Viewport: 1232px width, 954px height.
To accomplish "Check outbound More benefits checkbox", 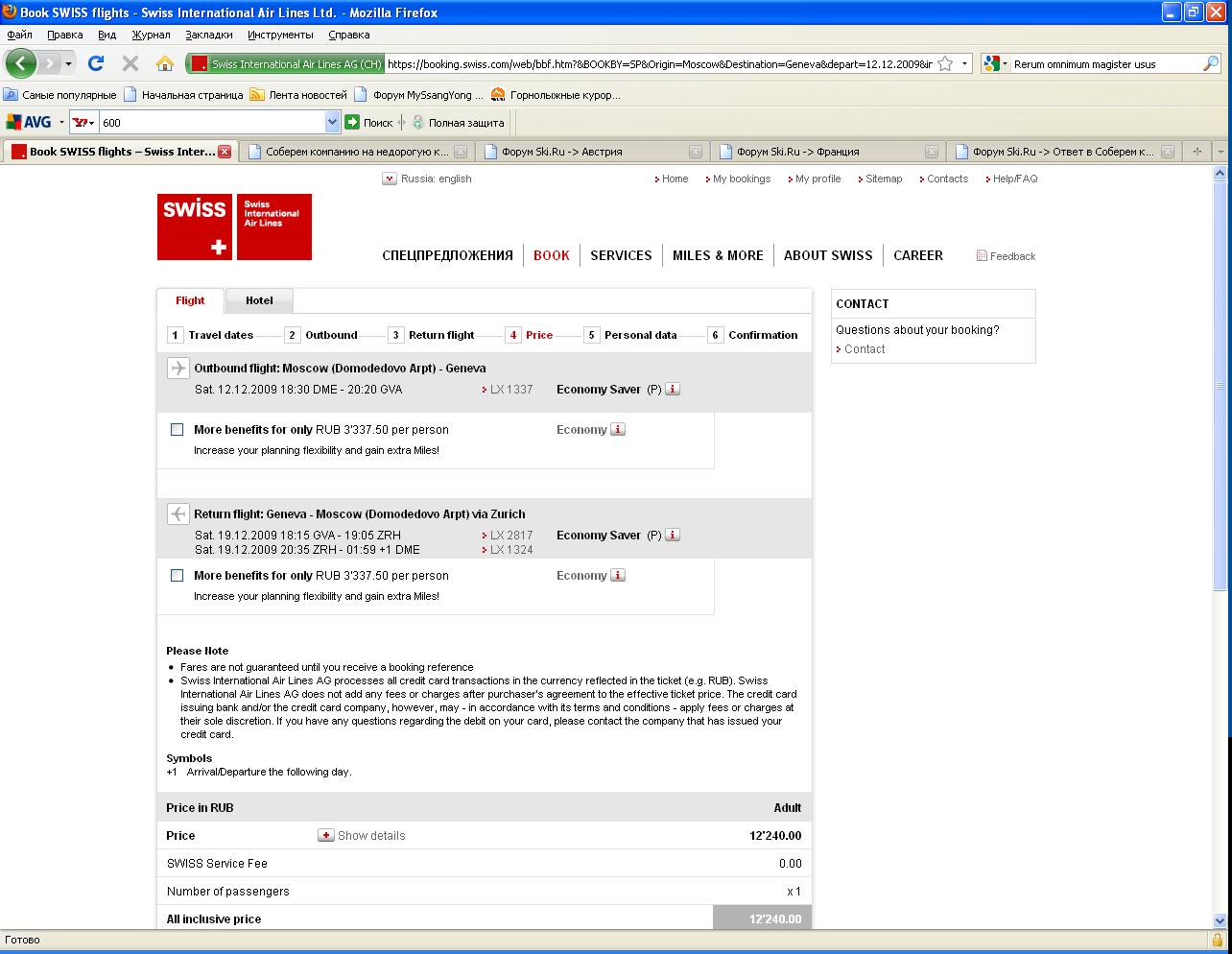I will [x=177, y=429].
